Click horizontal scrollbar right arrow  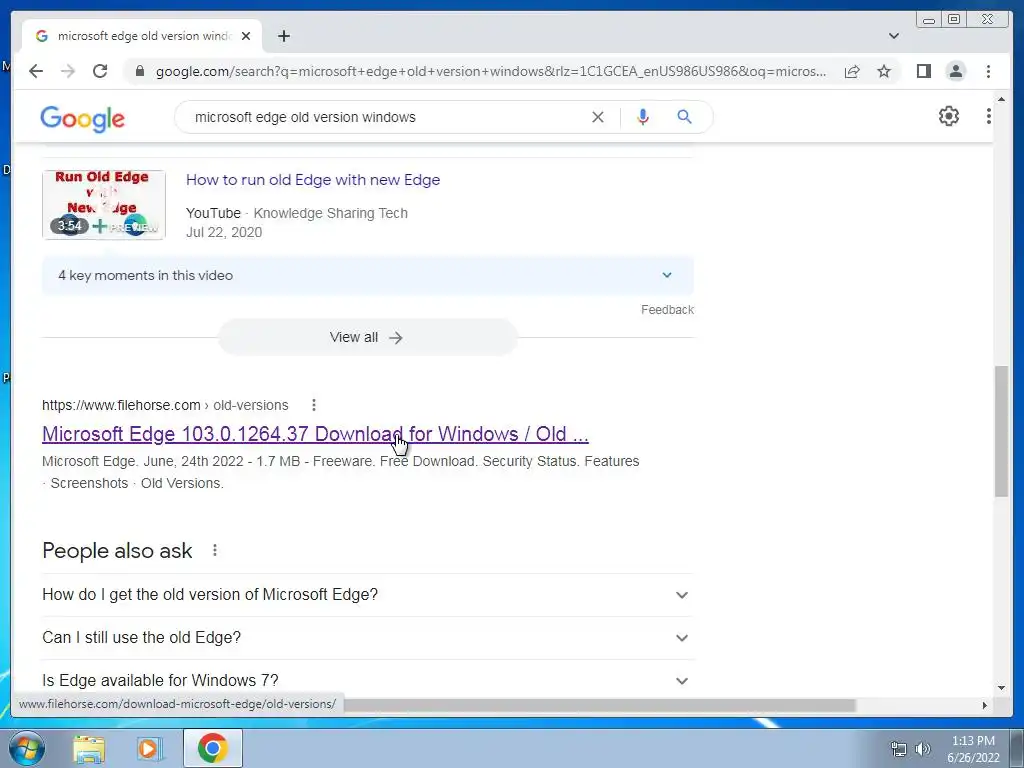pos(985,705)
